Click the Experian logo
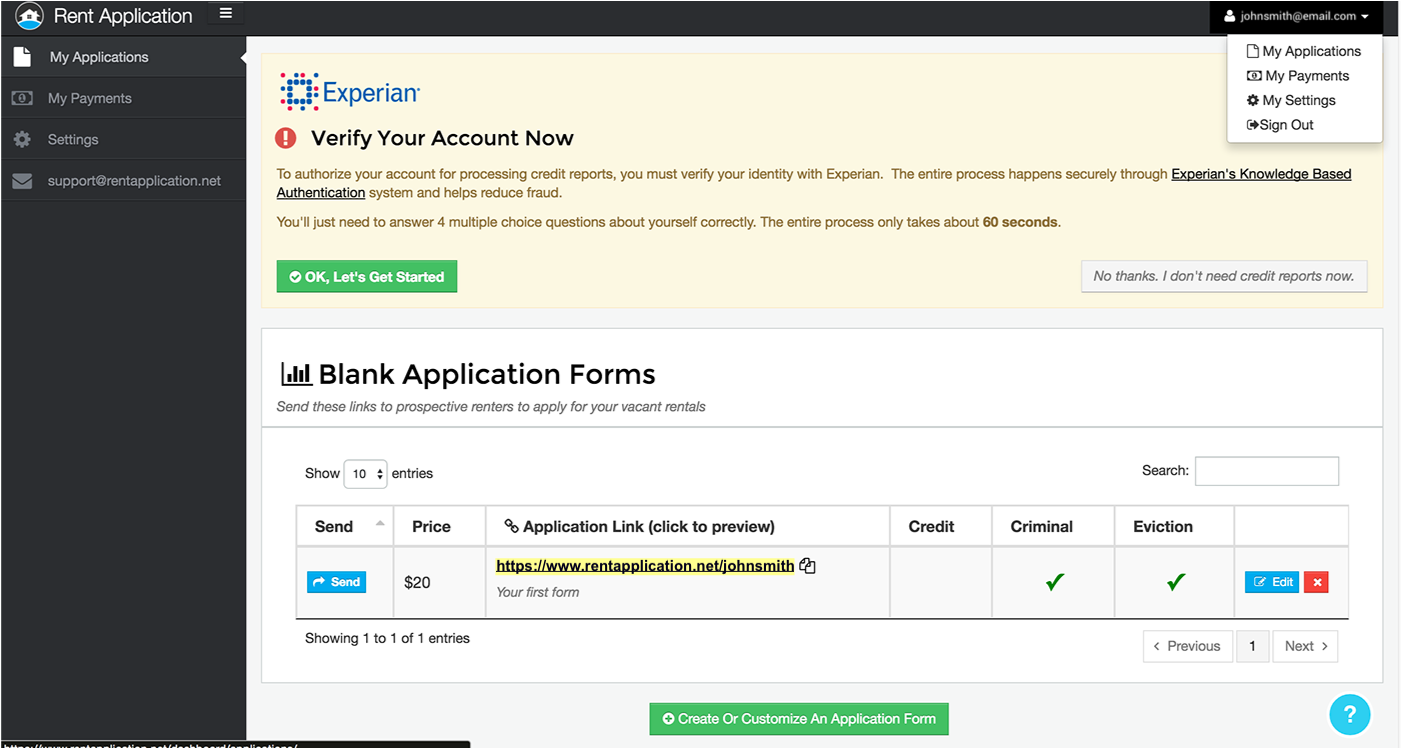 (350, 92)
